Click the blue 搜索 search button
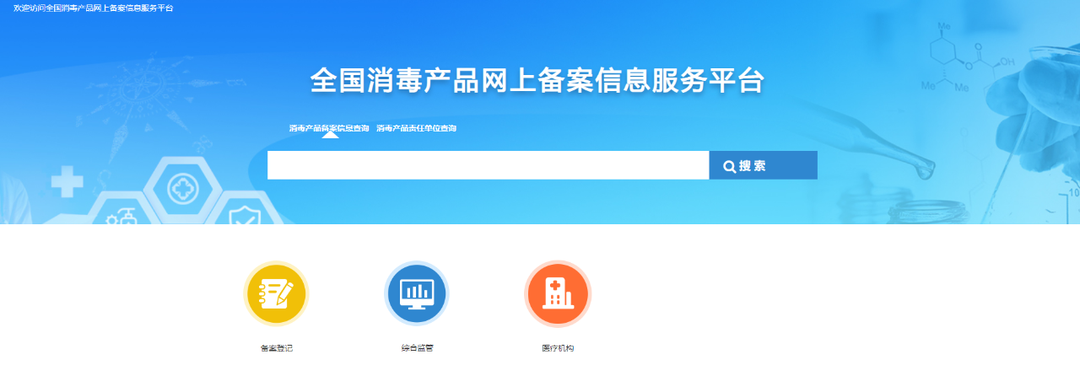The image size is (1080, 392). [763, 165]
